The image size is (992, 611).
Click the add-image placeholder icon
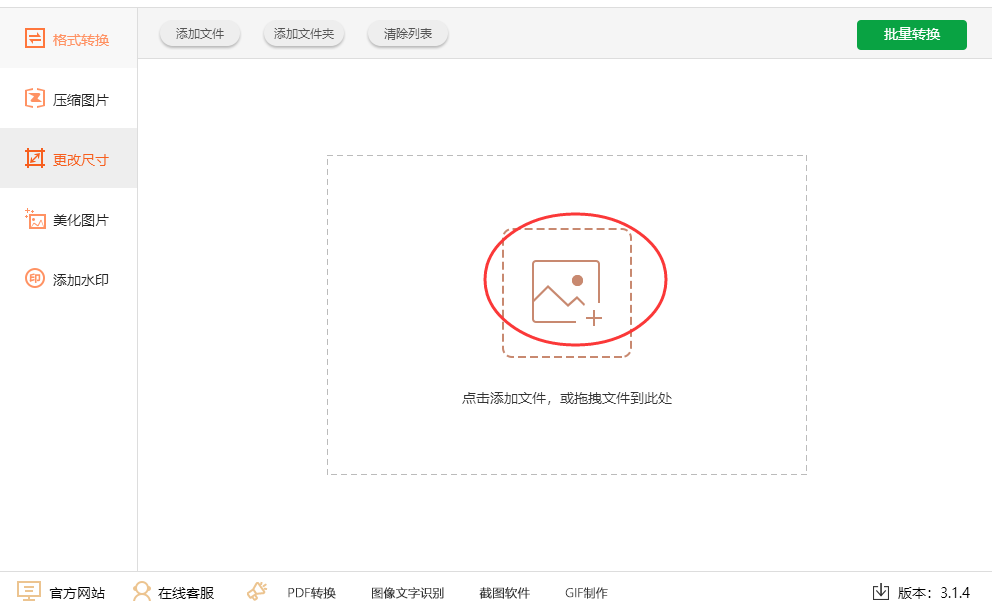(567, 293)
